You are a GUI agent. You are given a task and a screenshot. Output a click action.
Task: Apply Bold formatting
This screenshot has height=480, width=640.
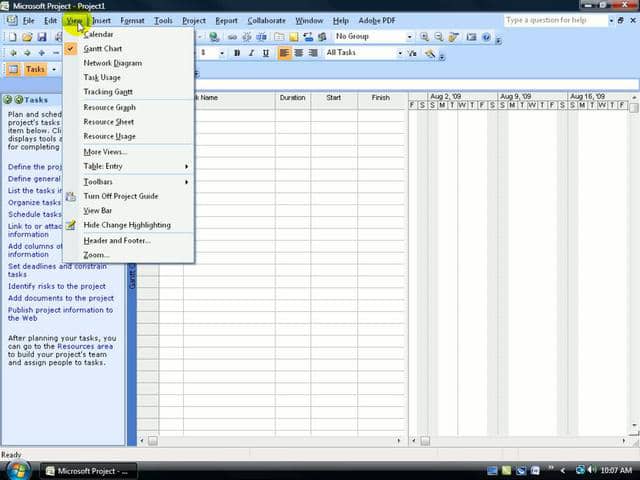click(x=237, y=53)
